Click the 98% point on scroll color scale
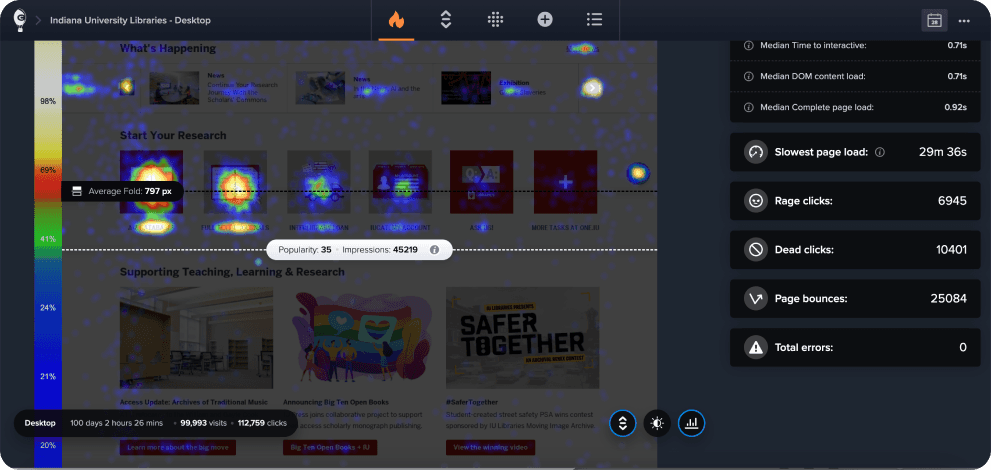The width and height of the screenshot is (991, 470). [x=48, y=101]
